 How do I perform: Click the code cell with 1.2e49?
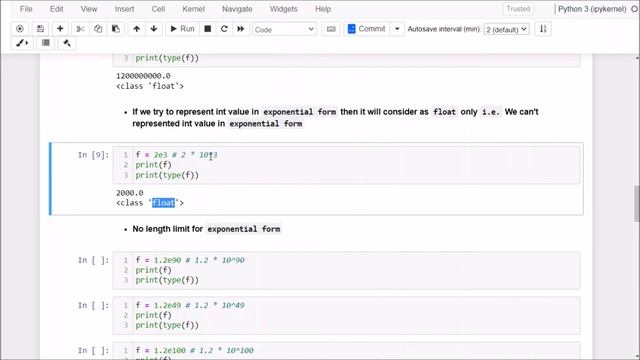click(x=346, y=316)
